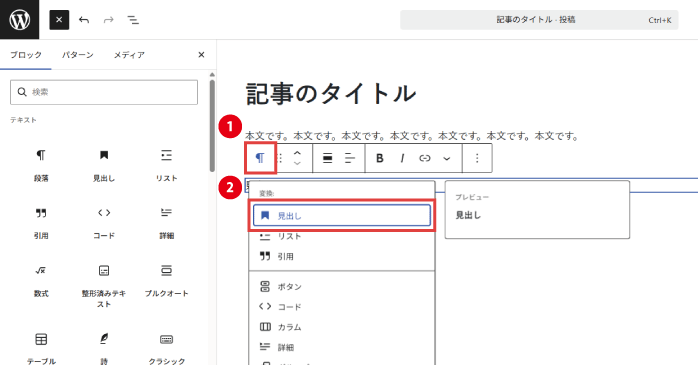Viewport: 698px width, 365px height.
Task: Redo the last undone change
Action: click(109, 20)
